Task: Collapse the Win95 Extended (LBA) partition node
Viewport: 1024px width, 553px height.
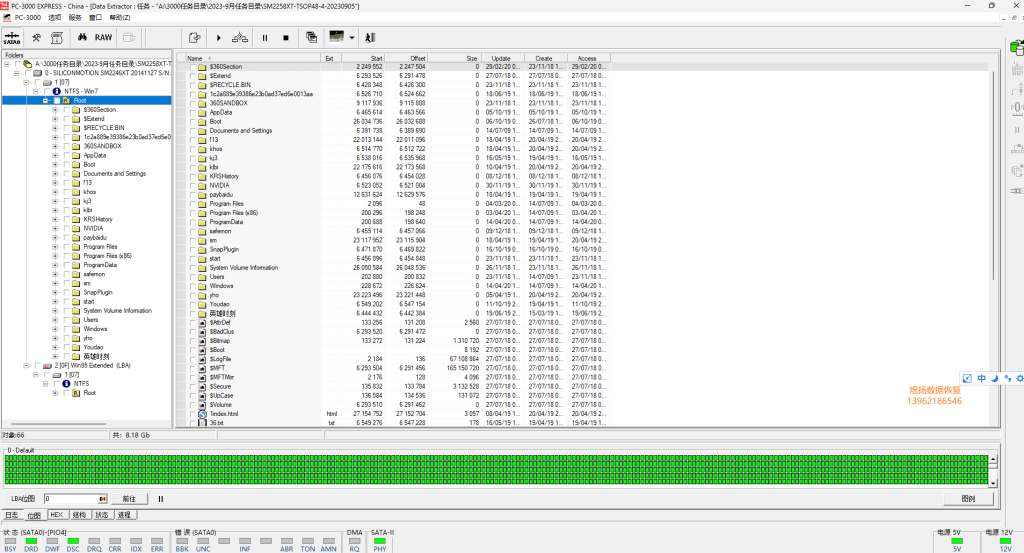Action: pos(26,366)
